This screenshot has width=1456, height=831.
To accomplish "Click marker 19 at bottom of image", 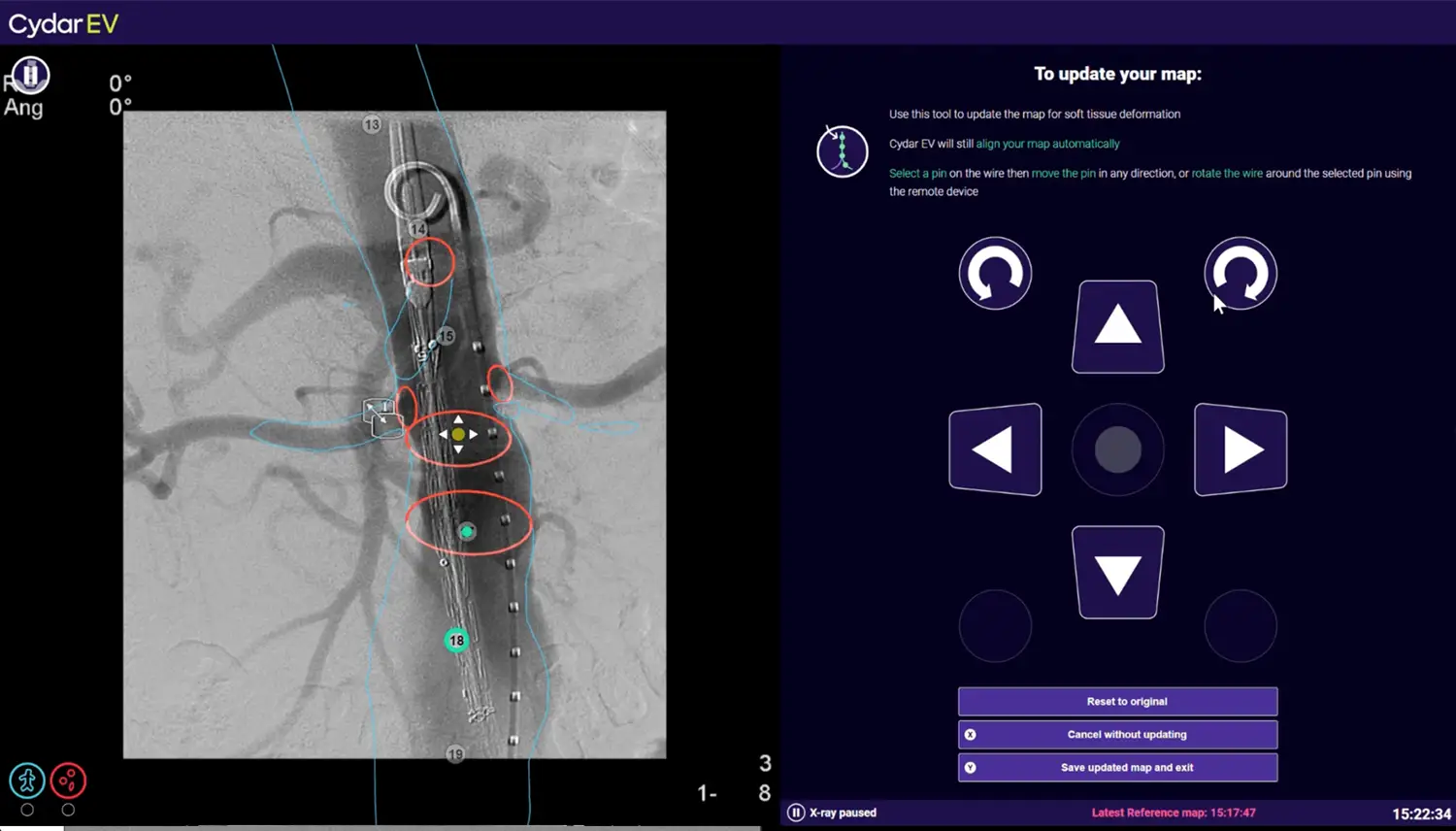I will pyautogui.click(x=455, y=754).
